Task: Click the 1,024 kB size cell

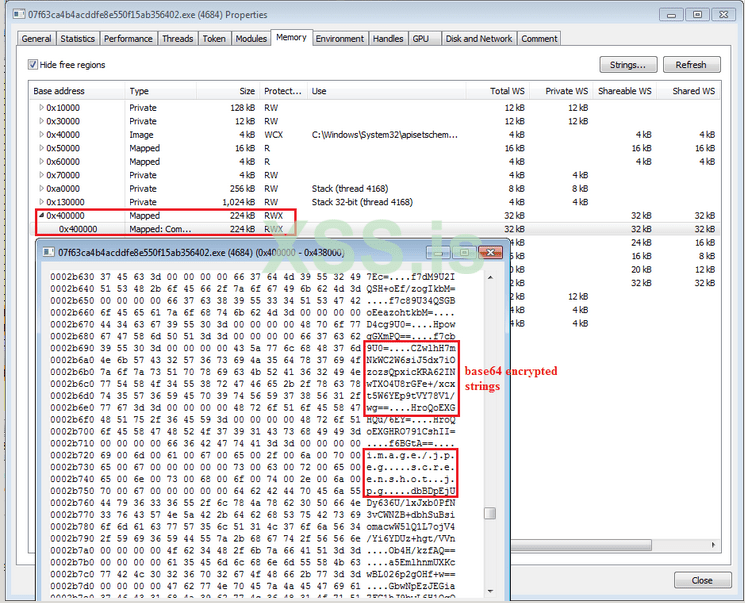Action: (238, 202)
